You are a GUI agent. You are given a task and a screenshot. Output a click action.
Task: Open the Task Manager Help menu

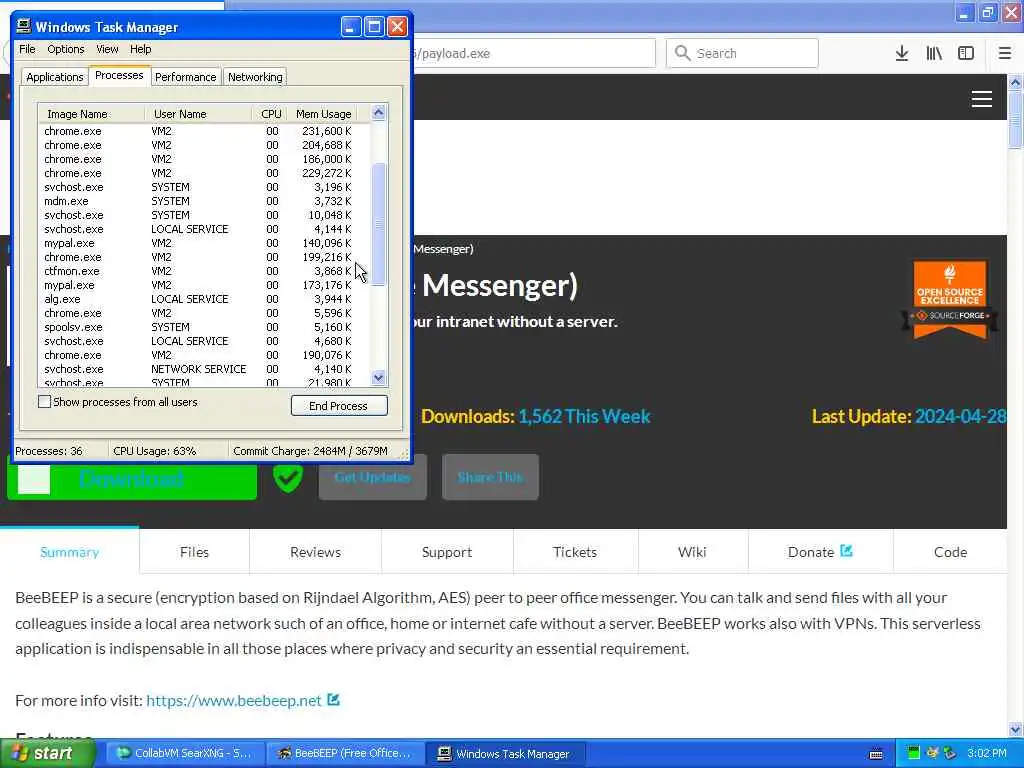[140, 49]
